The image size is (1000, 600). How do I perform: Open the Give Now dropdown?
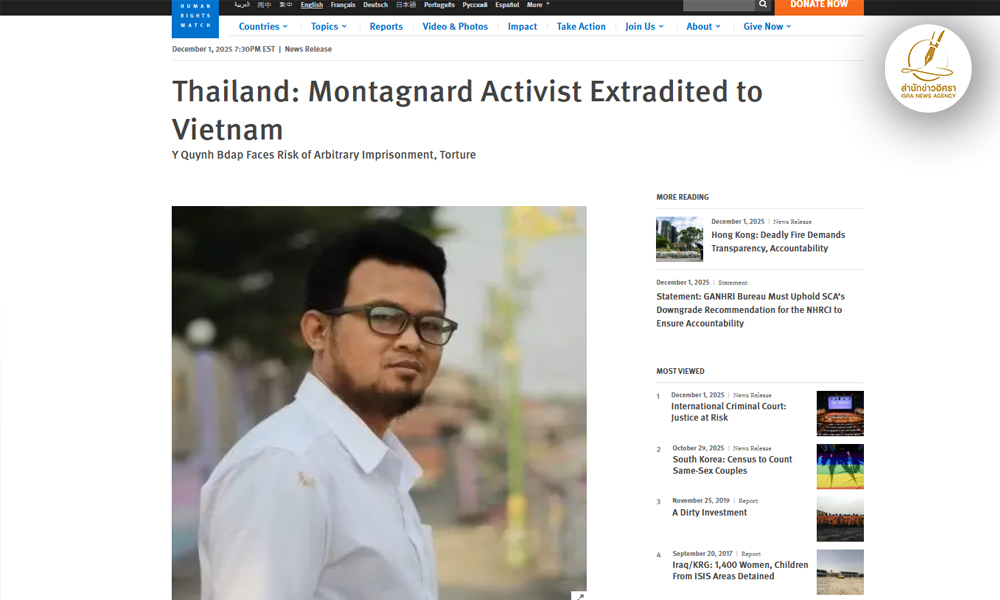click(767, 26)
